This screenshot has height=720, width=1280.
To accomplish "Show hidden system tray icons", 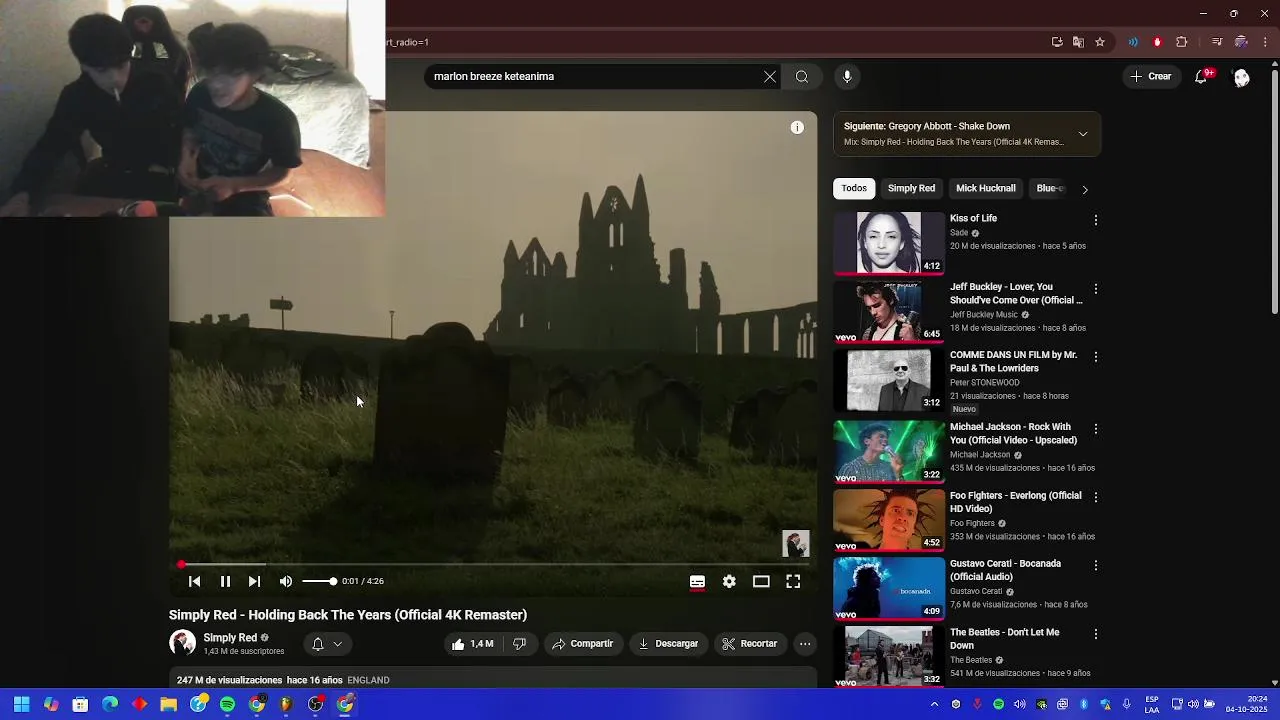I will [x=934, y=704].
